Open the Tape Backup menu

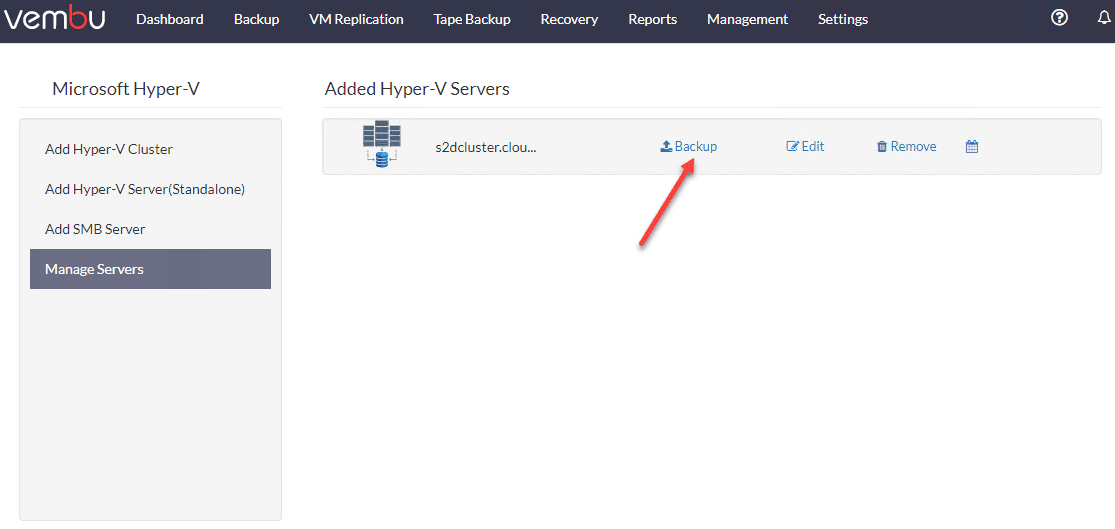pyautogui.click(x=472, y=19)
